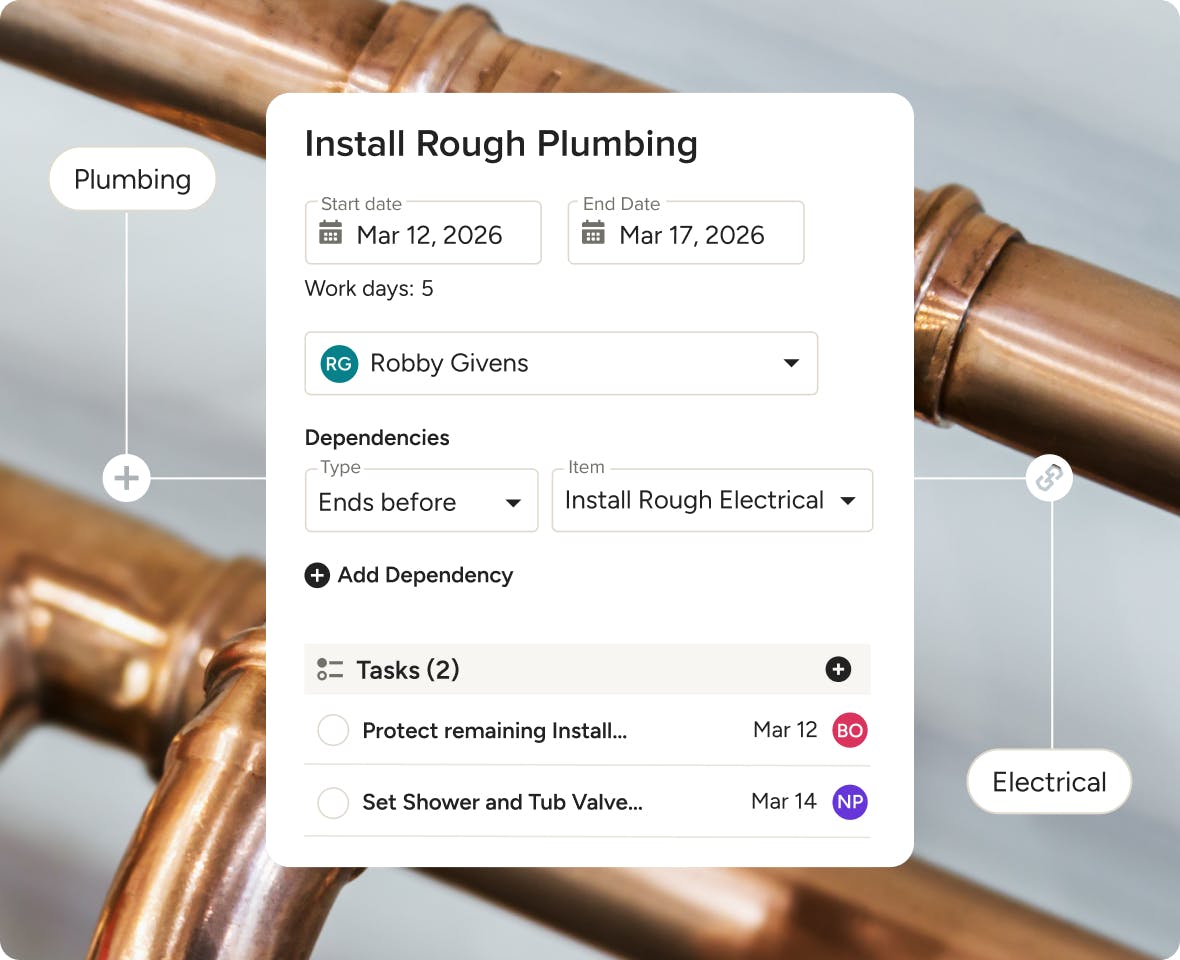The image size is (1180, 960).
Task: Click the RG avatar for Robby Givens
Action: click(339, 363)
